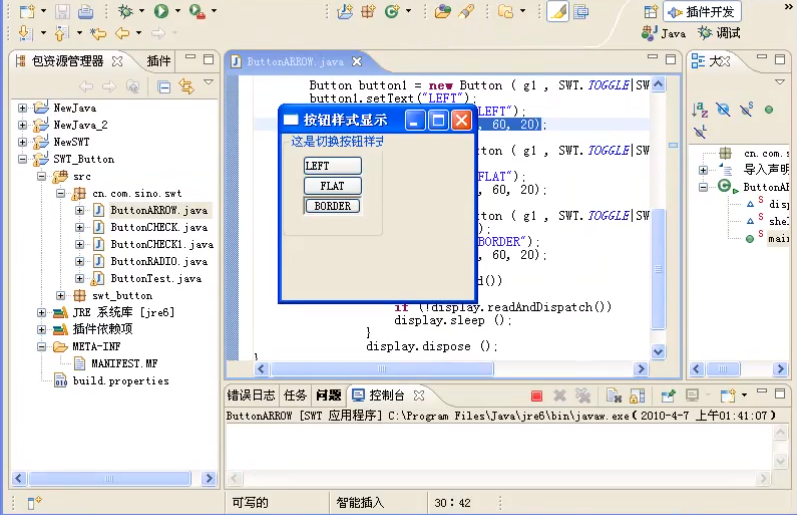Start debugging with the bug icon

[125, 12]
